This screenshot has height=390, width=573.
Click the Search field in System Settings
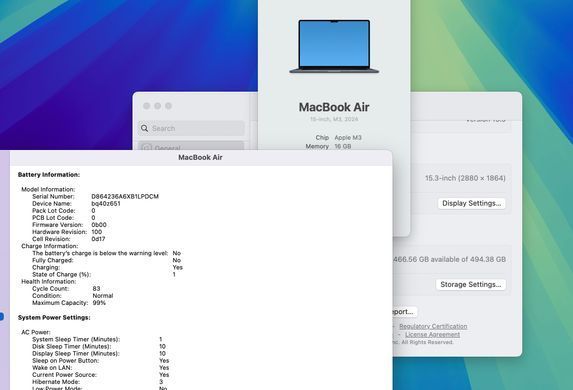191,128
